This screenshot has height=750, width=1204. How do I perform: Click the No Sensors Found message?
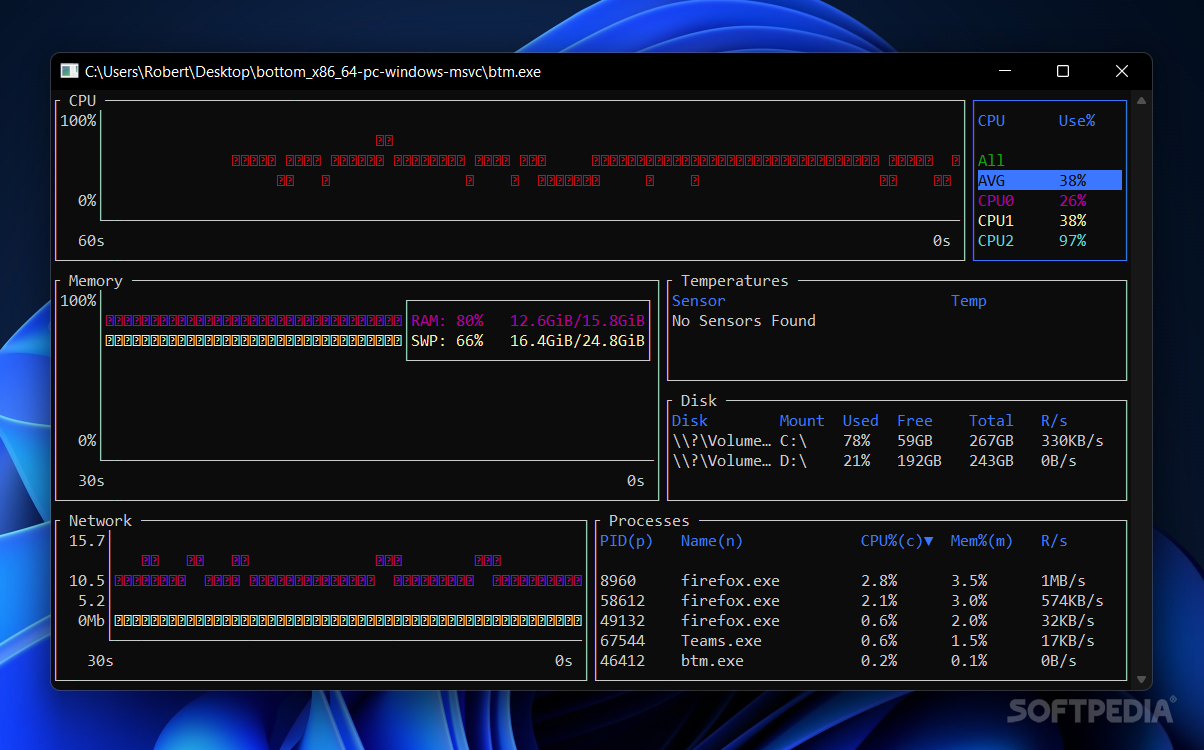743,321
